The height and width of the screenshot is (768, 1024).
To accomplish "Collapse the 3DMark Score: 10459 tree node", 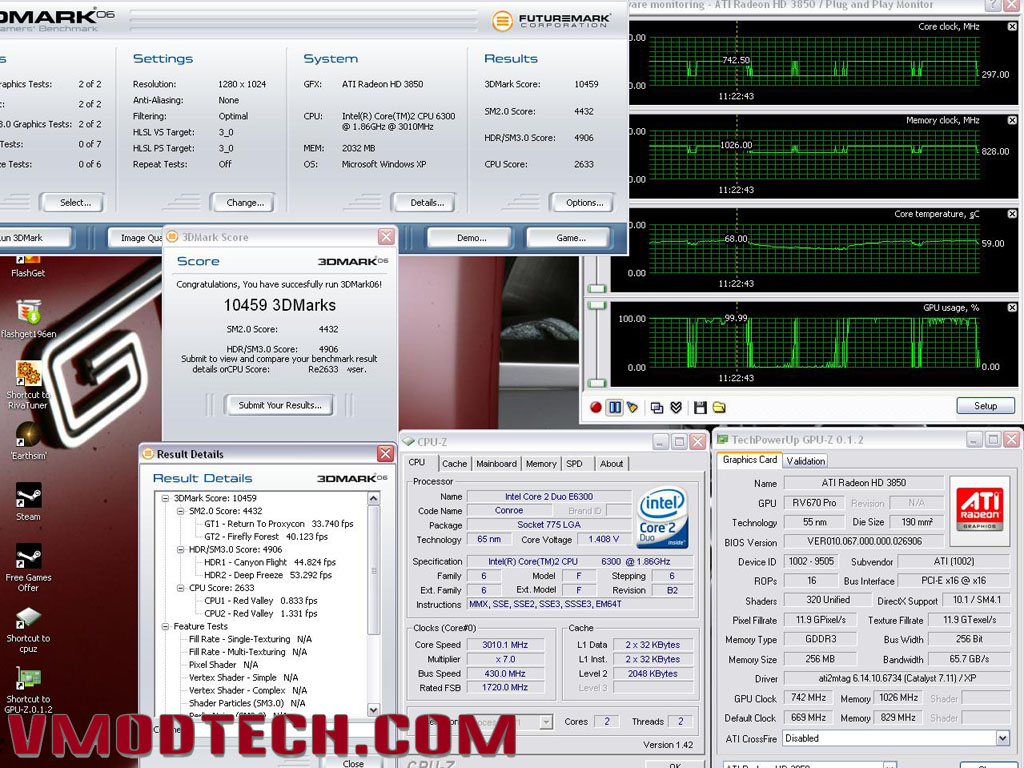I will point(165,498).
